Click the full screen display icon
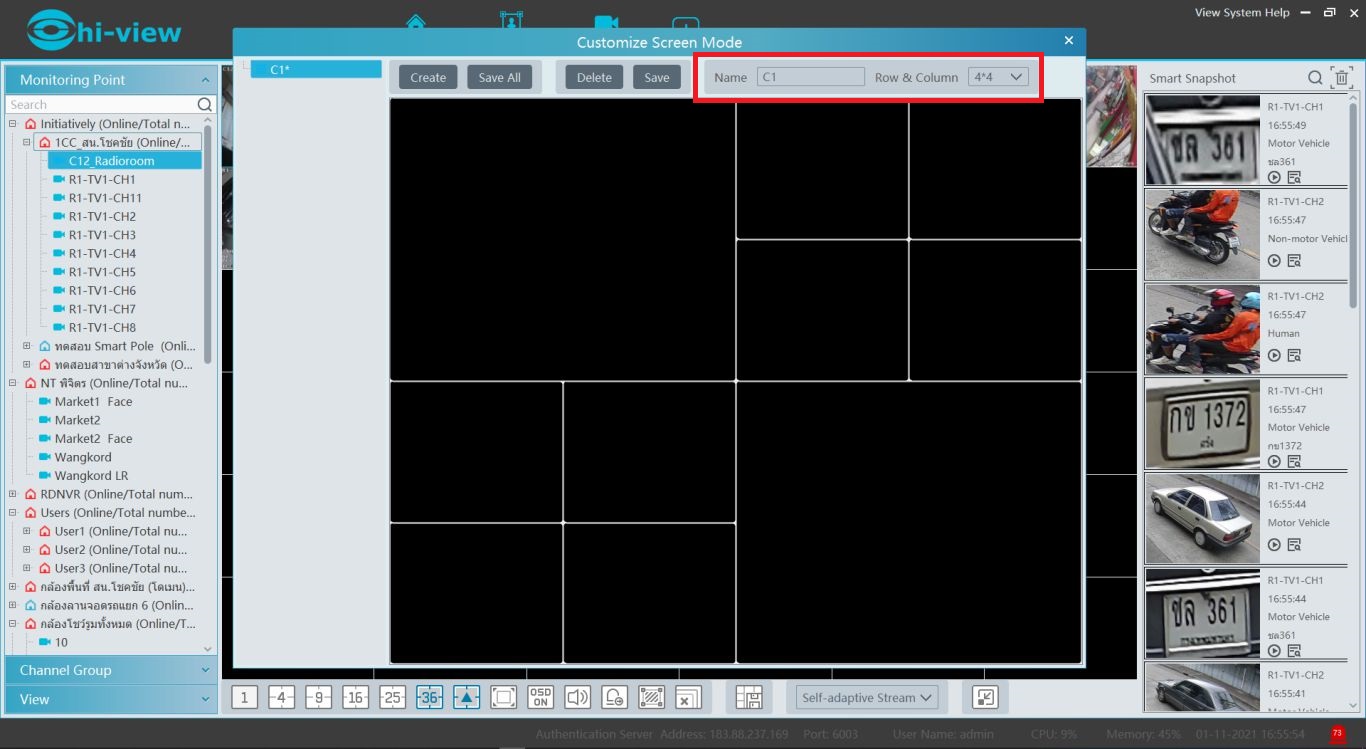Viewport: 1366px width, 749px height. click(x=503, y=697)
